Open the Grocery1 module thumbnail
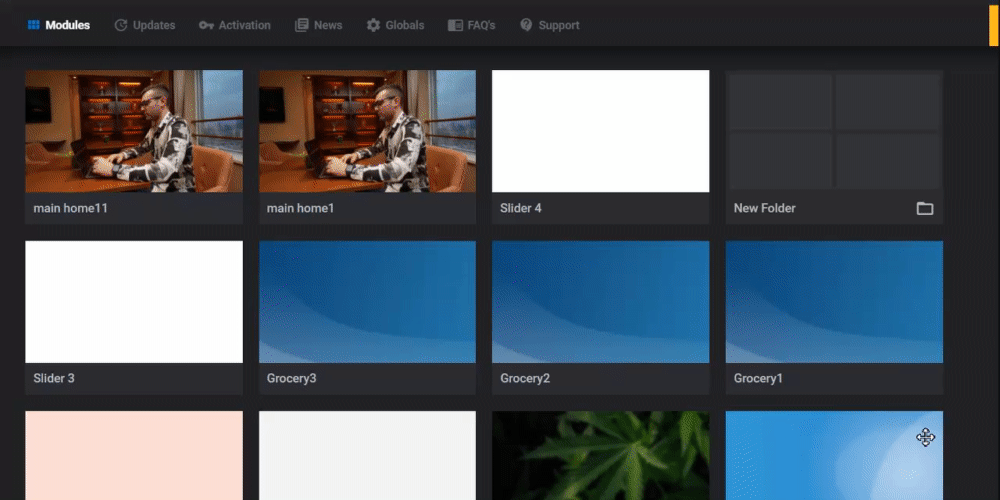The width and height of the screenshot is (1000, 500). click(x=834, y=302)
